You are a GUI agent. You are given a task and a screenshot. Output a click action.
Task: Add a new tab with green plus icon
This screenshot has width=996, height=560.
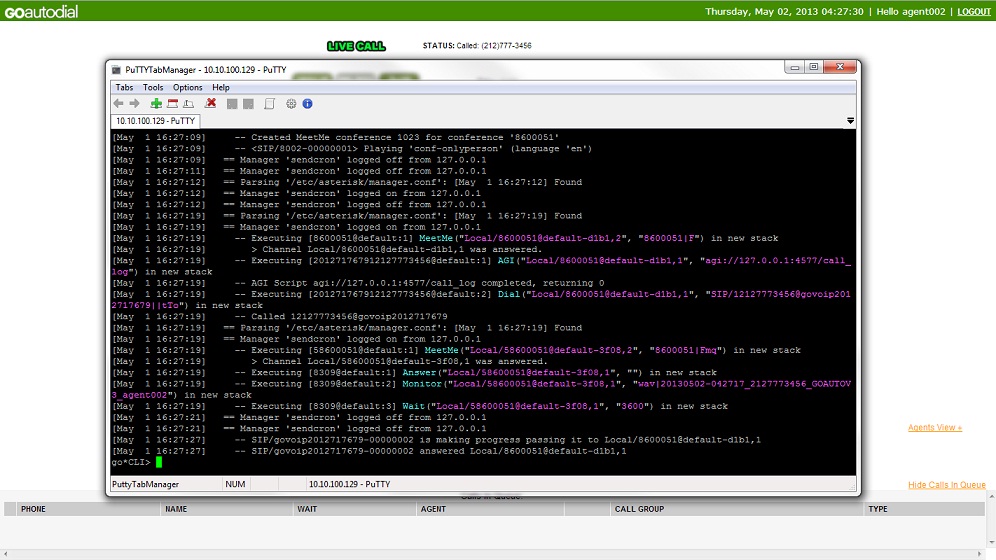tap(156, 103)
